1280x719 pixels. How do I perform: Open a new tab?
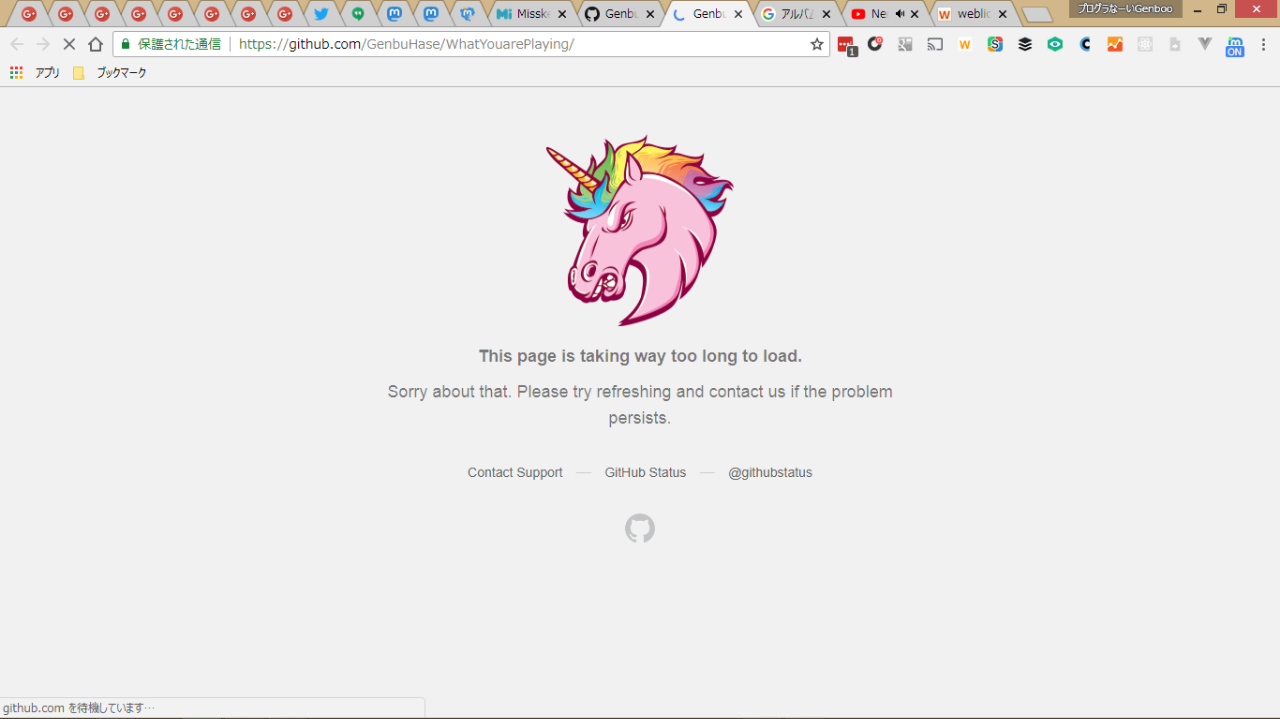(1037, 15)
